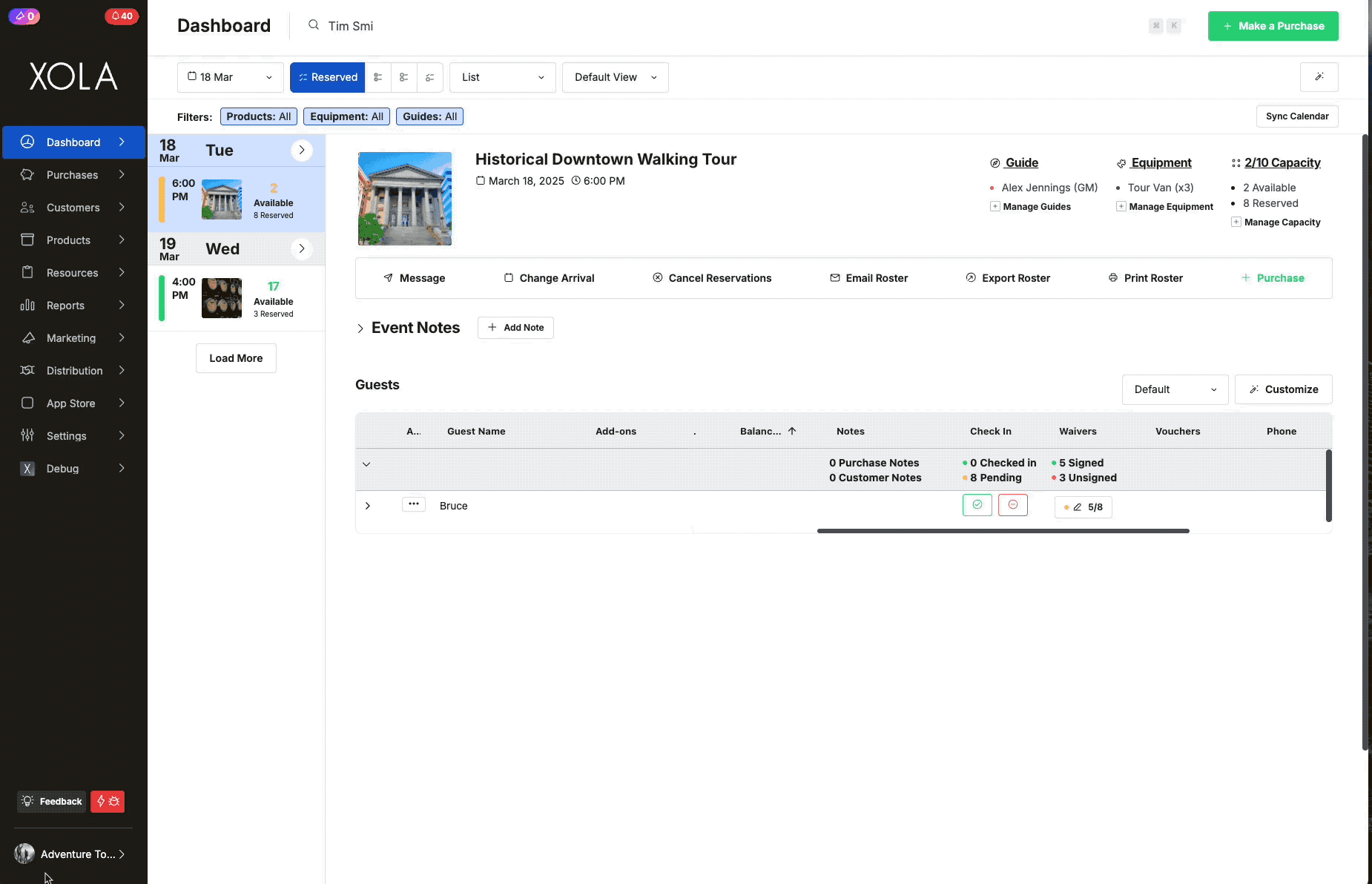Open the Default guests layout dropdown

pyautogui.click(x=1175, y=389)
